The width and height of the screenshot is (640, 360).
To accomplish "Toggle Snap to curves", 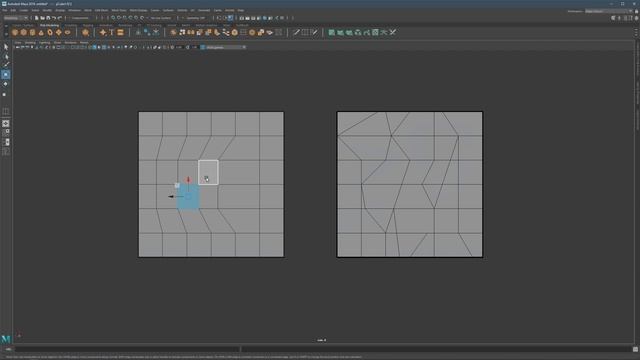I will click(x=119, y=18).
